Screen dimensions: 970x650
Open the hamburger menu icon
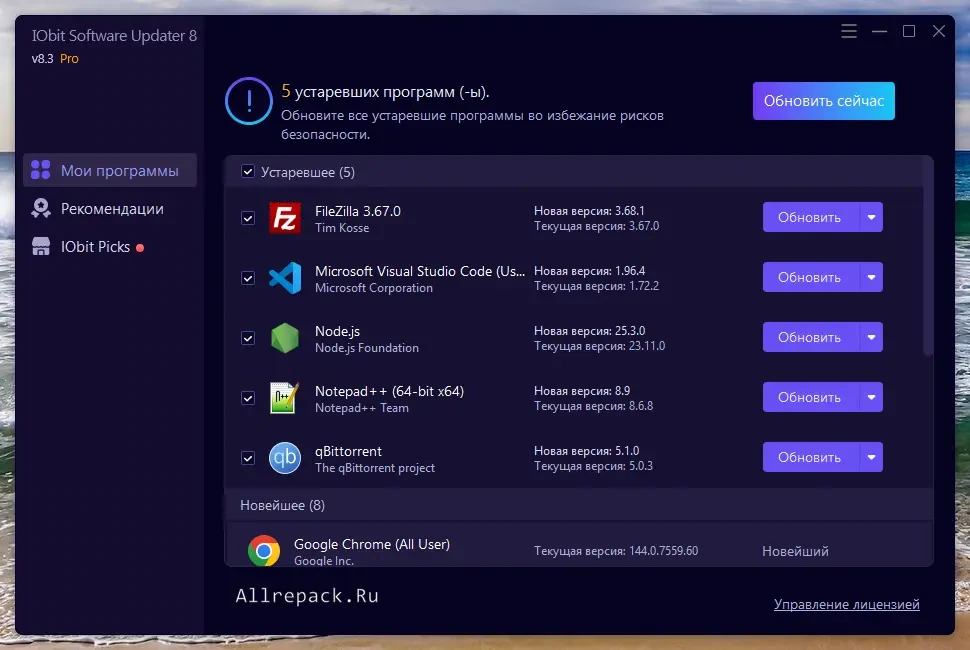pyautogui.click(x=849, y=31)
